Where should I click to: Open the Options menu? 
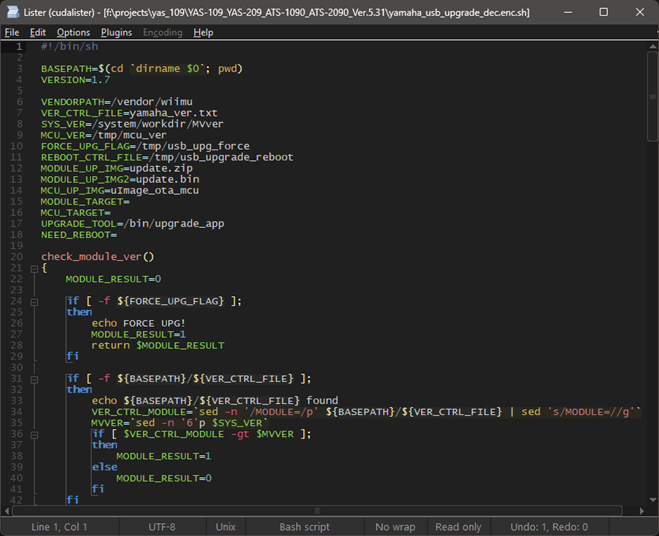click(73, 32)
